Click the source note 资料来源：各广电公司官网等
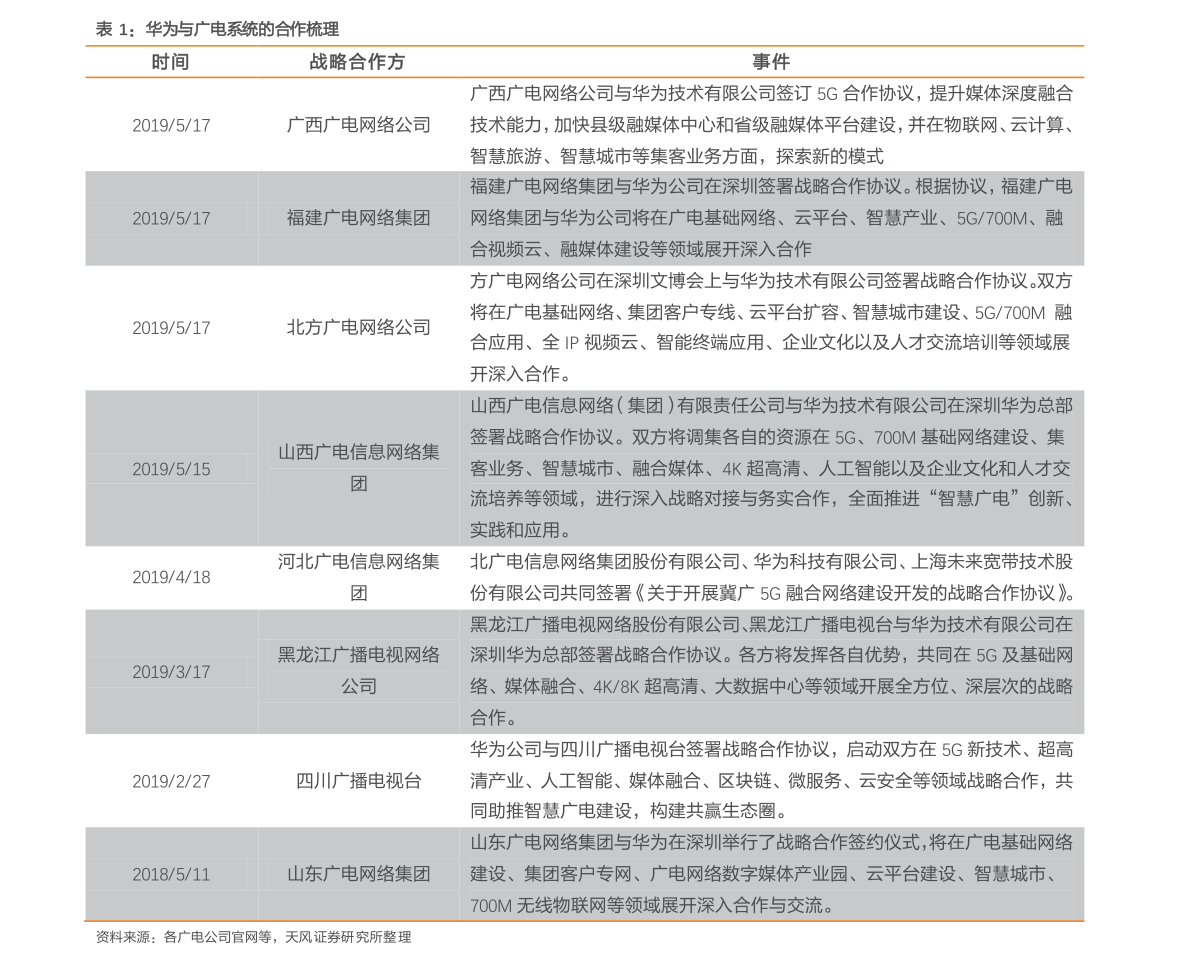The width and height of the screenshot is (1191, 965). (x=253, y=938)
